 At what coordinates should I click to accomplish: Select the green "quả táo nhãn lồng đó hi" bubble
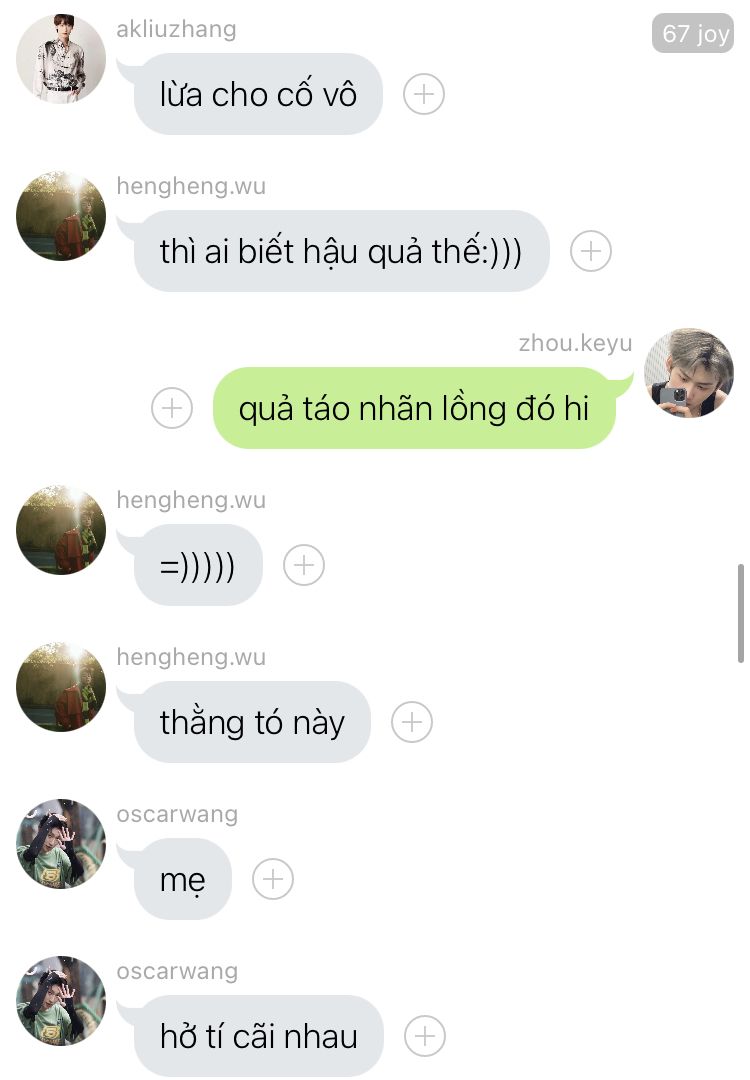coord(414,408)
